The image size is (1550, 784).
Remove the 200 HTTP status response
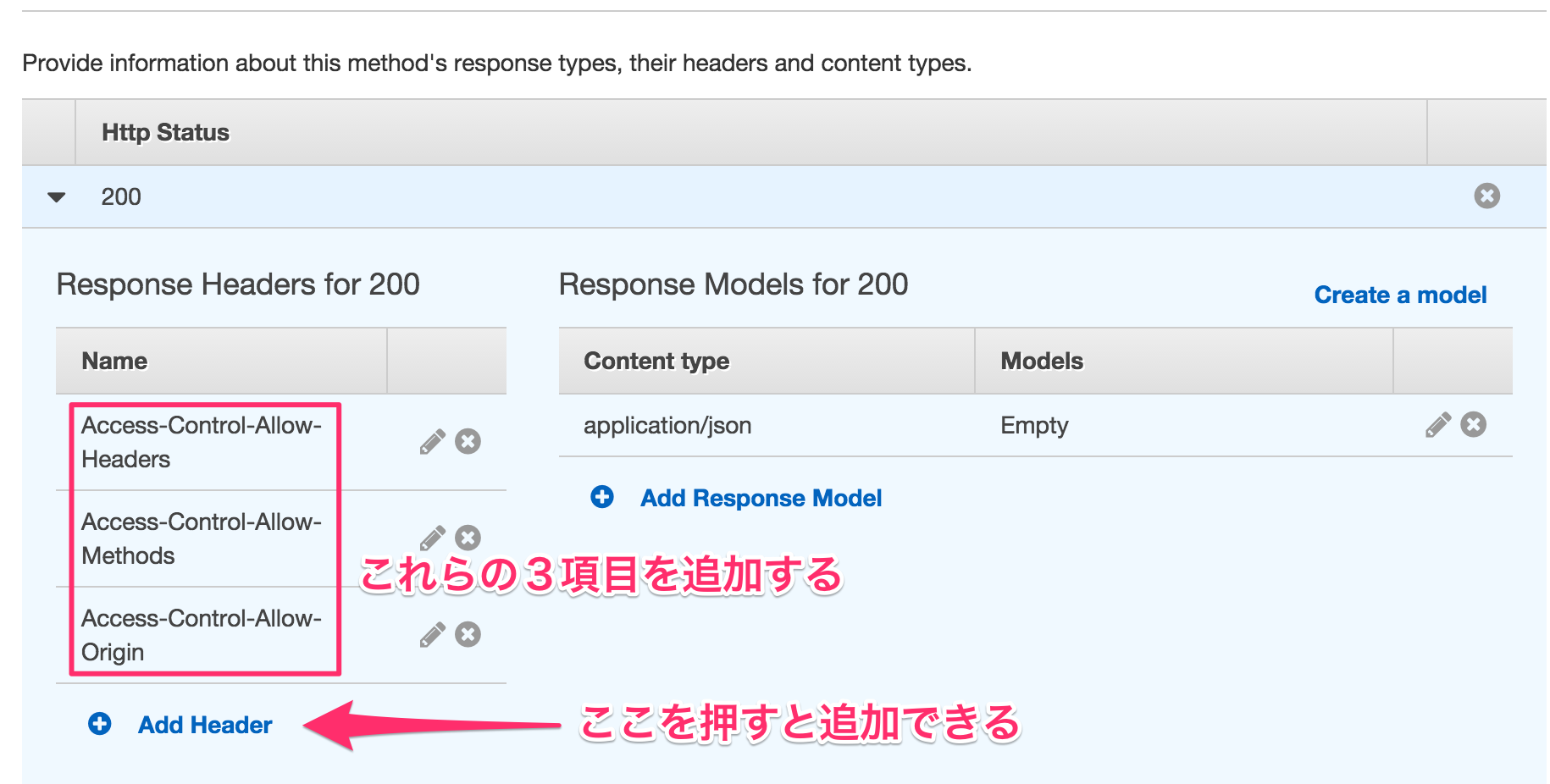point(1486,196)
